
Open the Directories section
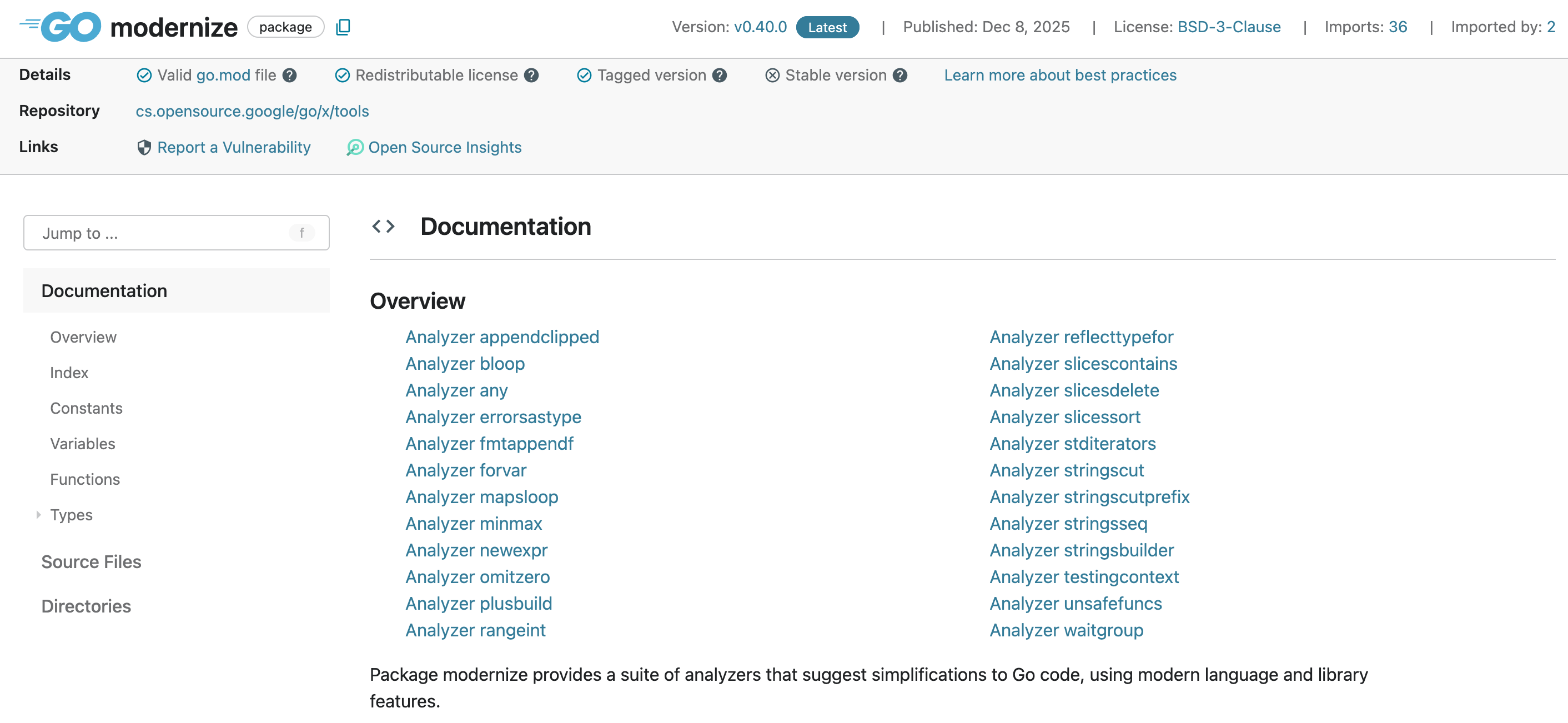(x=87, y=606)
